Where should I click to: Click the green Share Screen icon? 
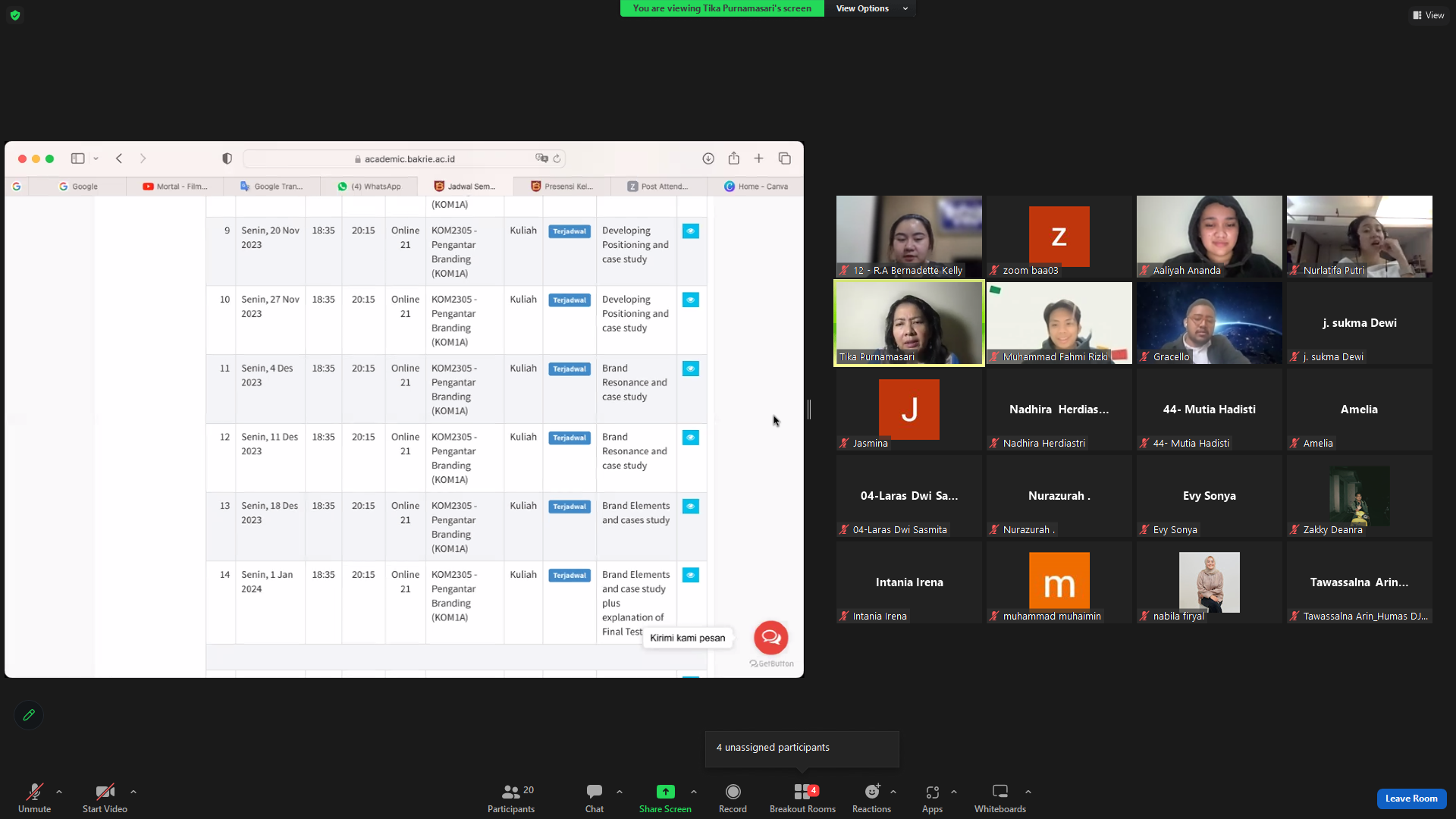(665, 792)
